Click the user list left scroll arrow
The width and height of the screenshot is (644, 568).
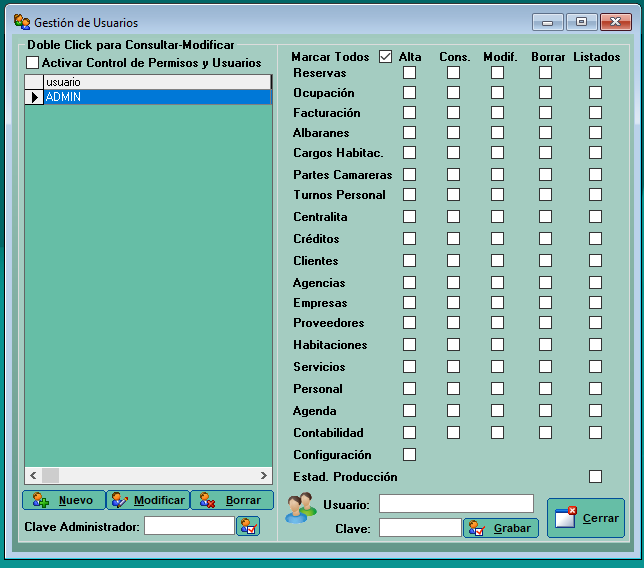tap(33, 476)
